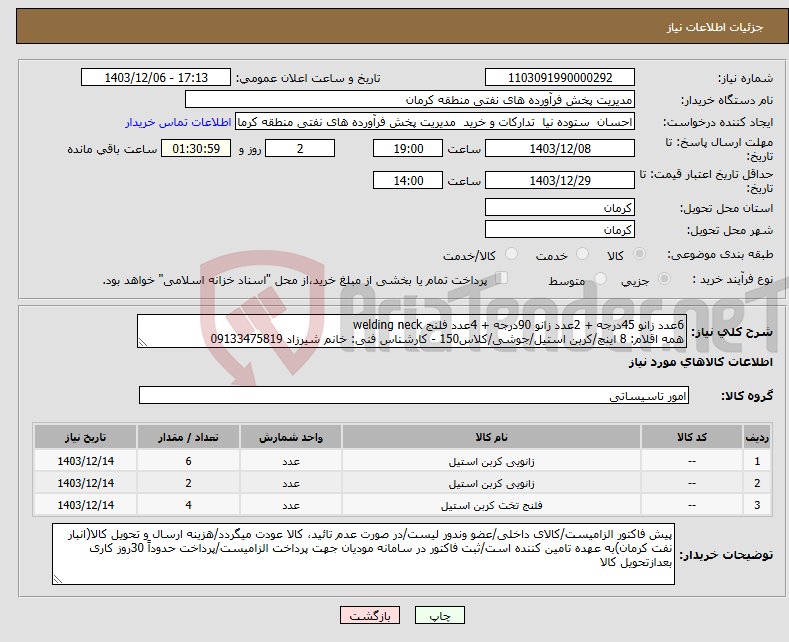
Task: Select the کالا radio button
Action: (639, 254)
